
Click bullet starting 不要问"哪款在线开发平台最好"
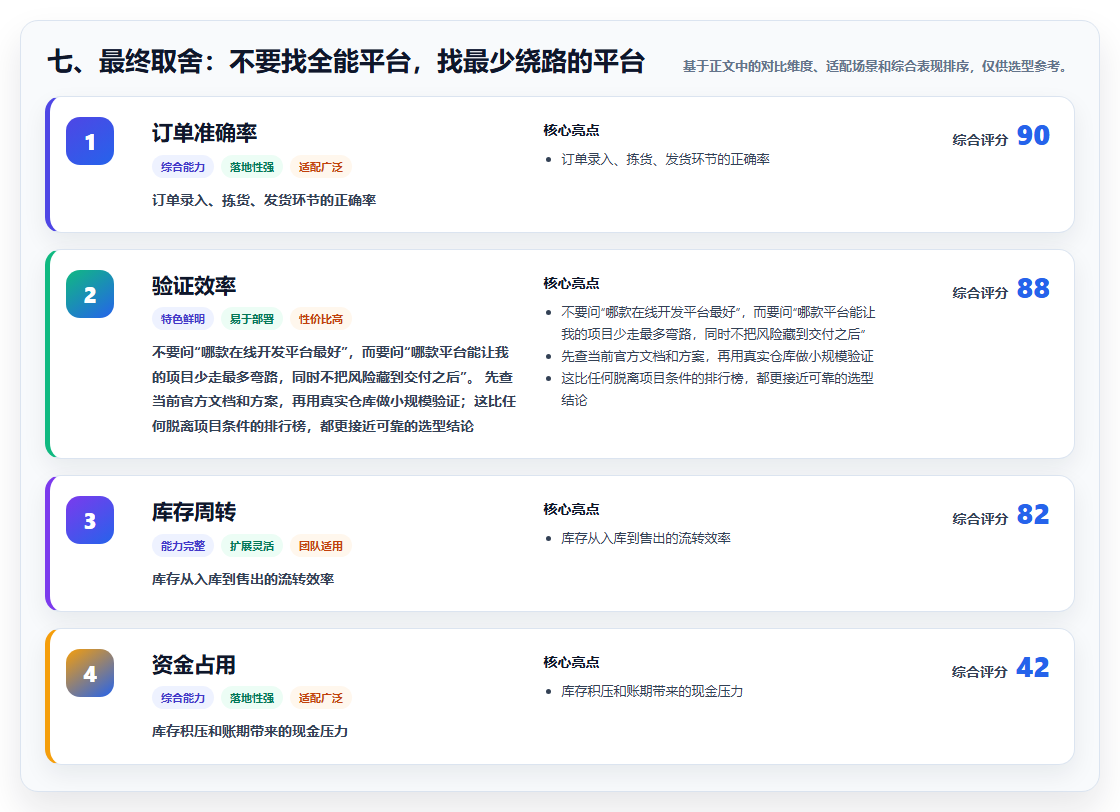click(x=718, y=323)
